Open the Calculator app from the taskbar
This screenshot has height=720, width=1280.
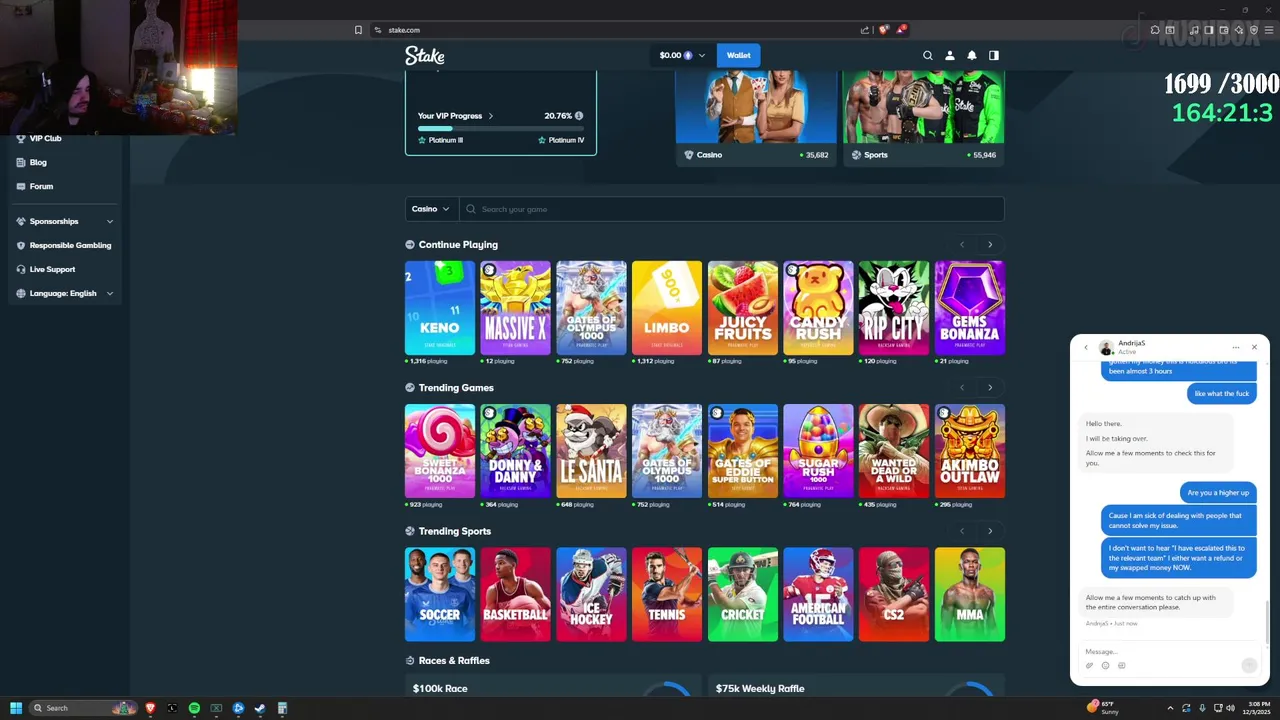pos(282,708)
